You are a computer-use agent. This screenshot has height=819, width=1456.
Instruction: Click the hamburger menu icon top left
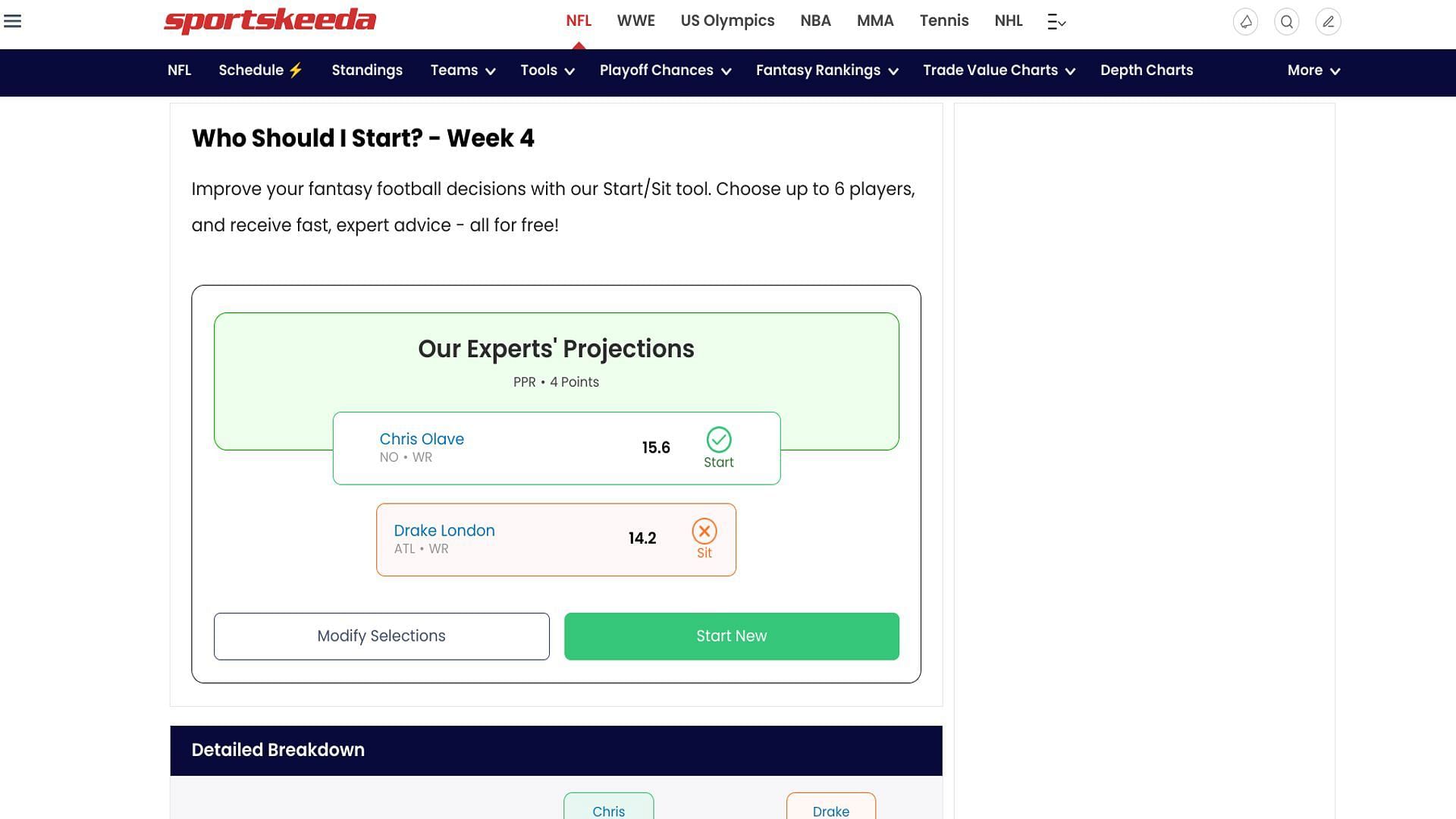click(13, 20)
